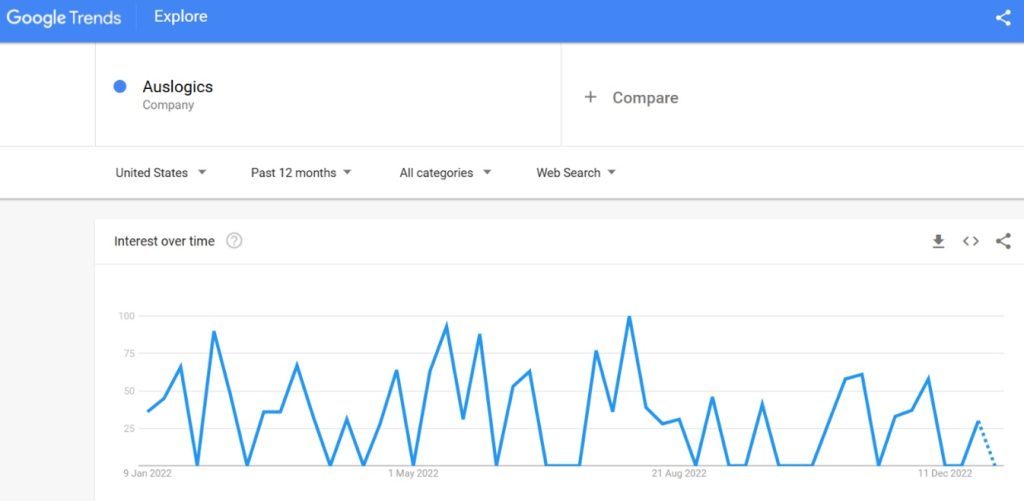Open the United States region dropdown
Screen dimensions: 1024x501
coord(161,173)
